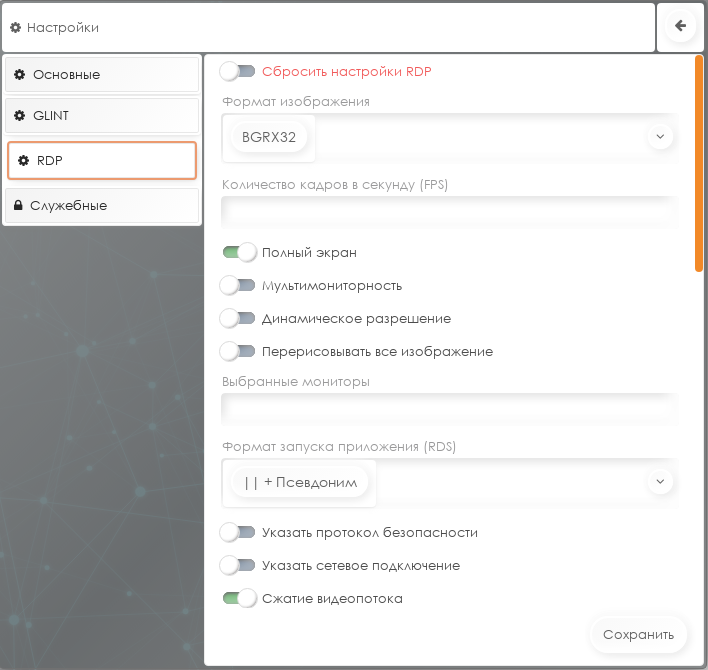Image resolution: width=708 pixels, height=670 pixels.
Task: Turn on Динамическое разрешение
Action: pos(238,319)
